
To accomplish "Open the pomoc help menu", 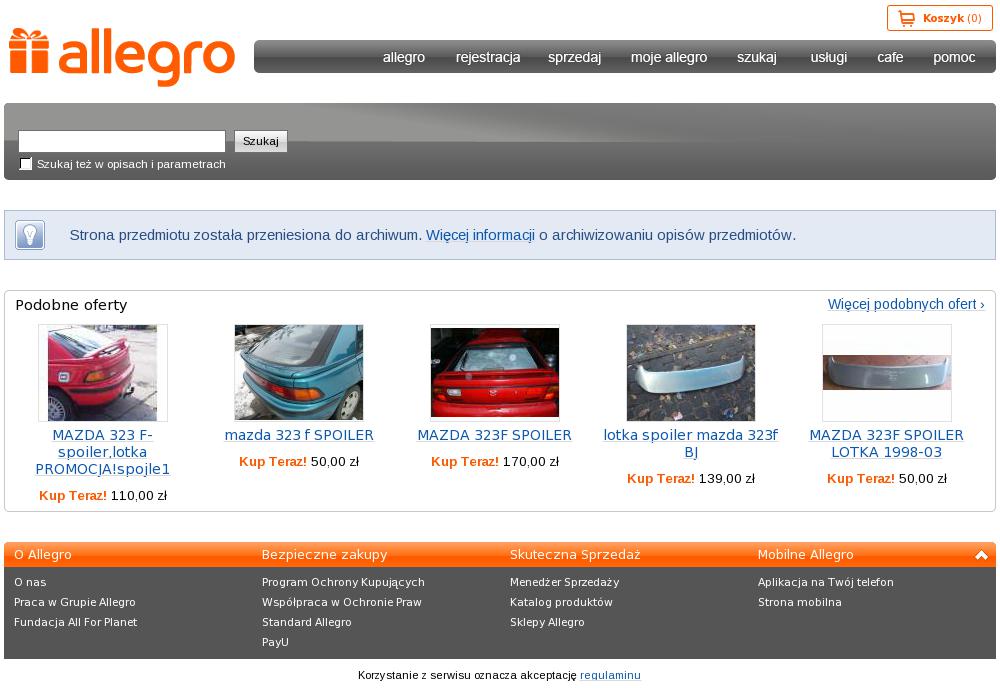I will [x=953, y=57].
